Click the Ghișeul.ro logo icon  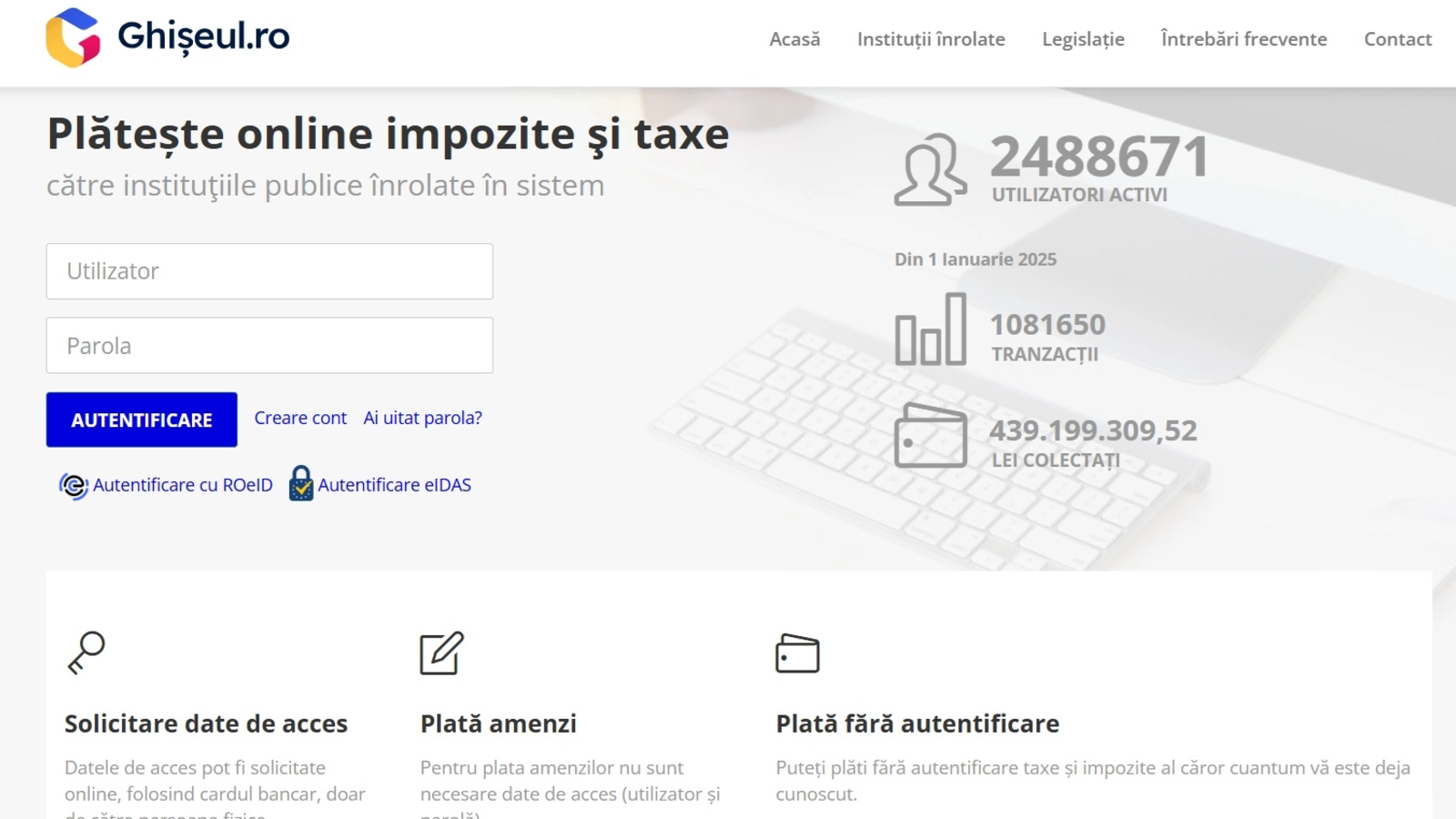click(x=73, y=38)
